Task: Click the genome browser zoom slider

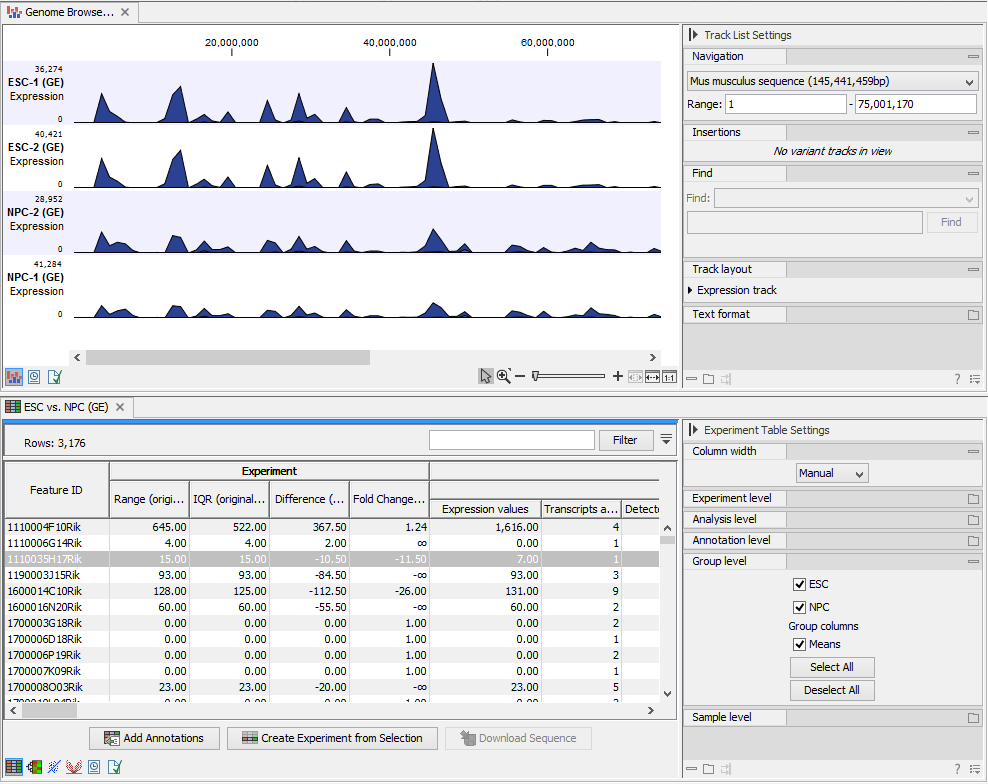Action: pyautogui.click(x=567, y=376)
